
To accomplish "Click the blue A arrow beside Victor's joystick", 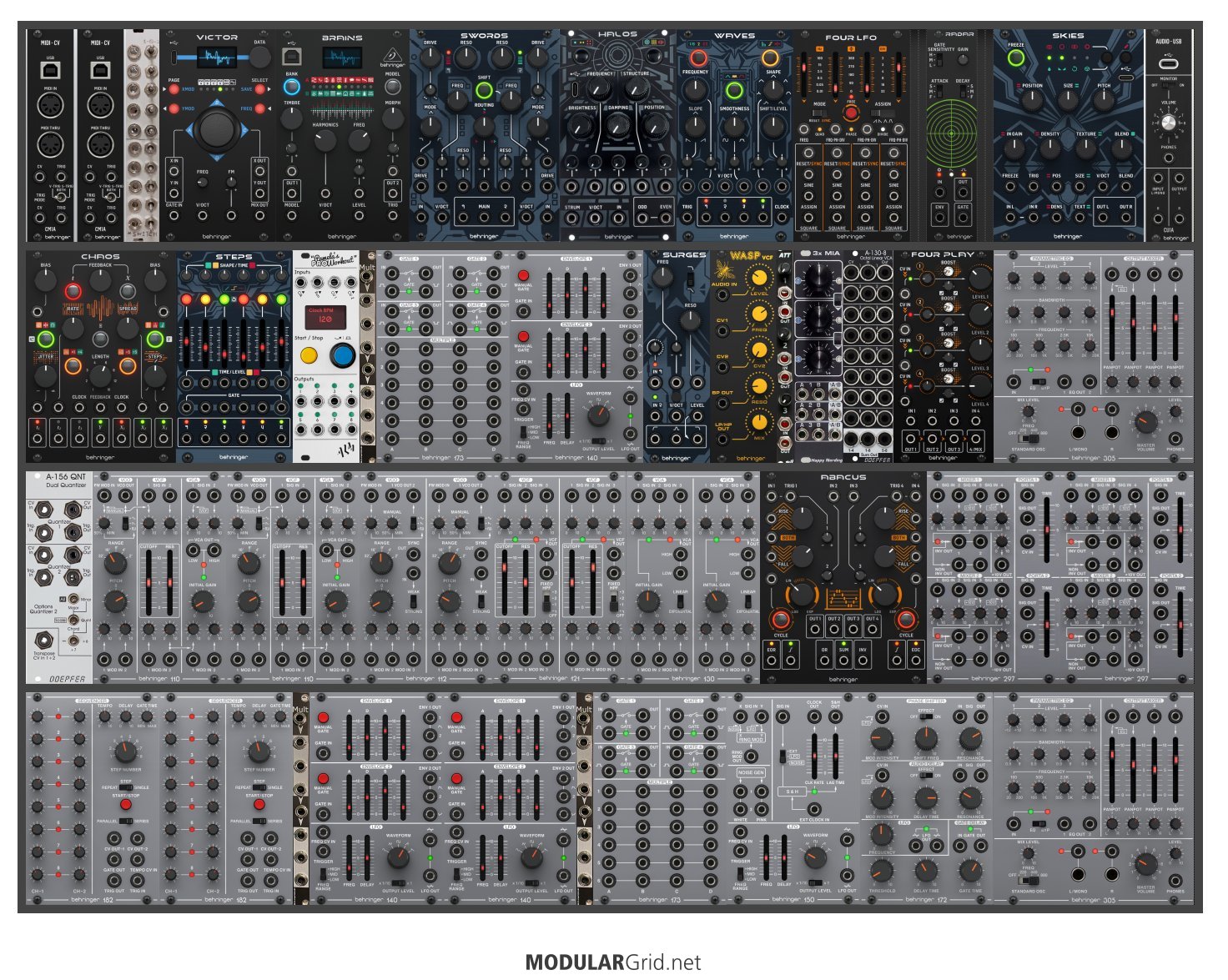I will [x=191, y=129].
